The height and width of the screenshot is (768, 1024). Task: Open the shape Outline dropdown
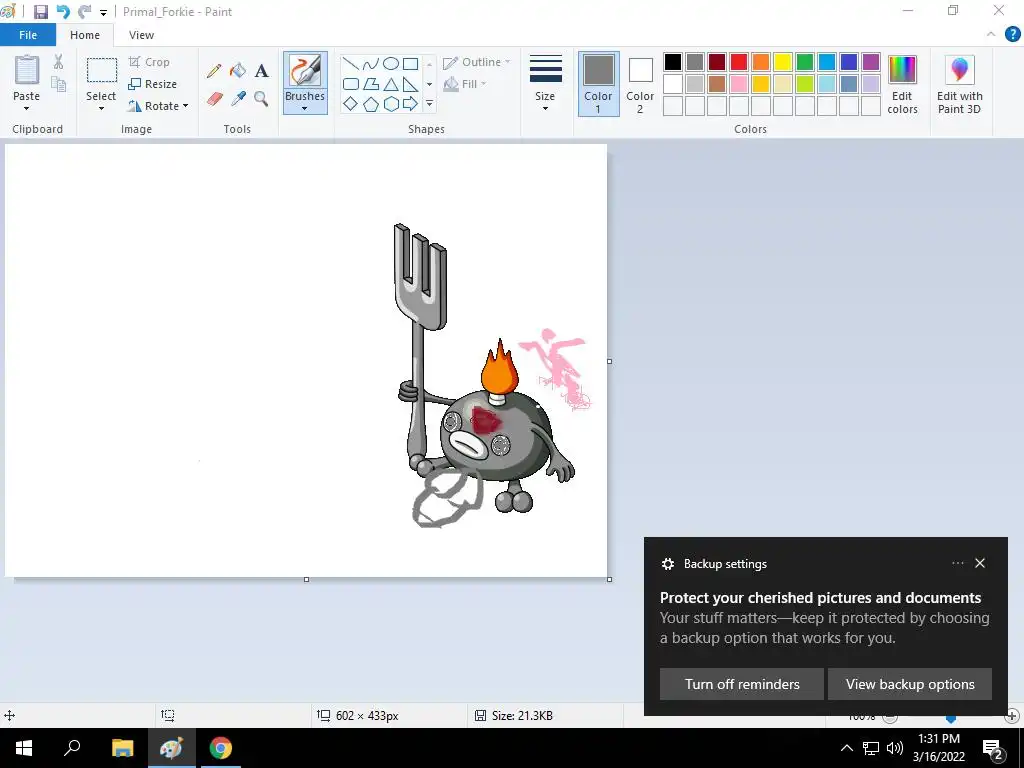[477, 62]
